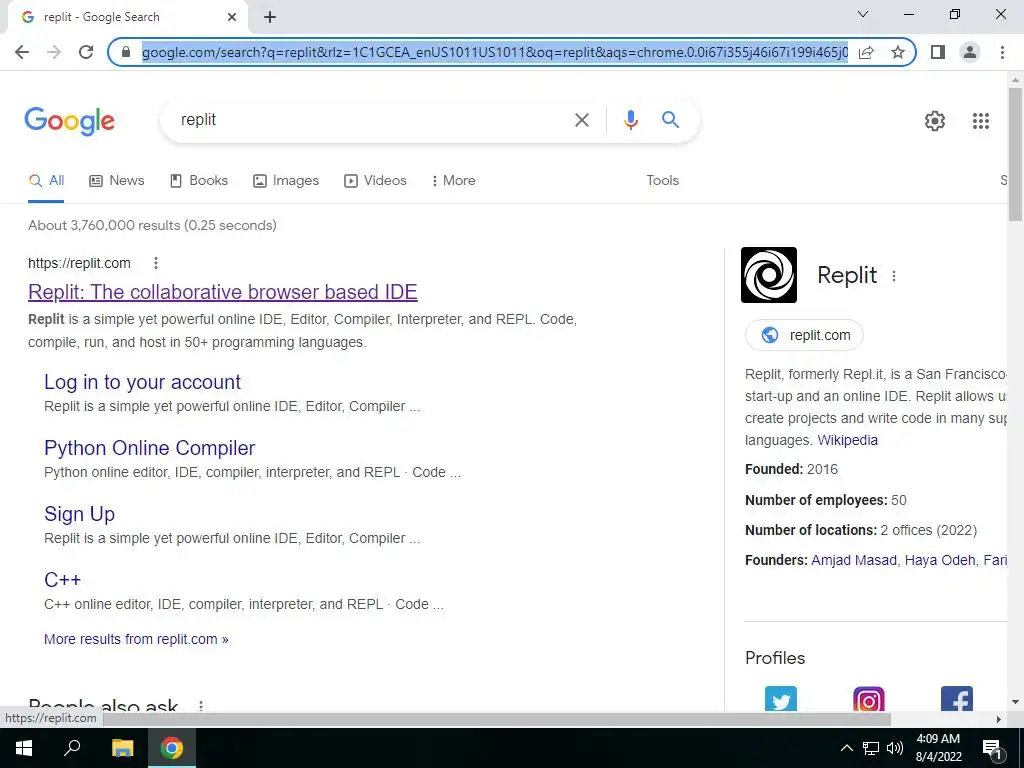
Task: Clear the search box with the X icon
Action: tap(581, 120)
